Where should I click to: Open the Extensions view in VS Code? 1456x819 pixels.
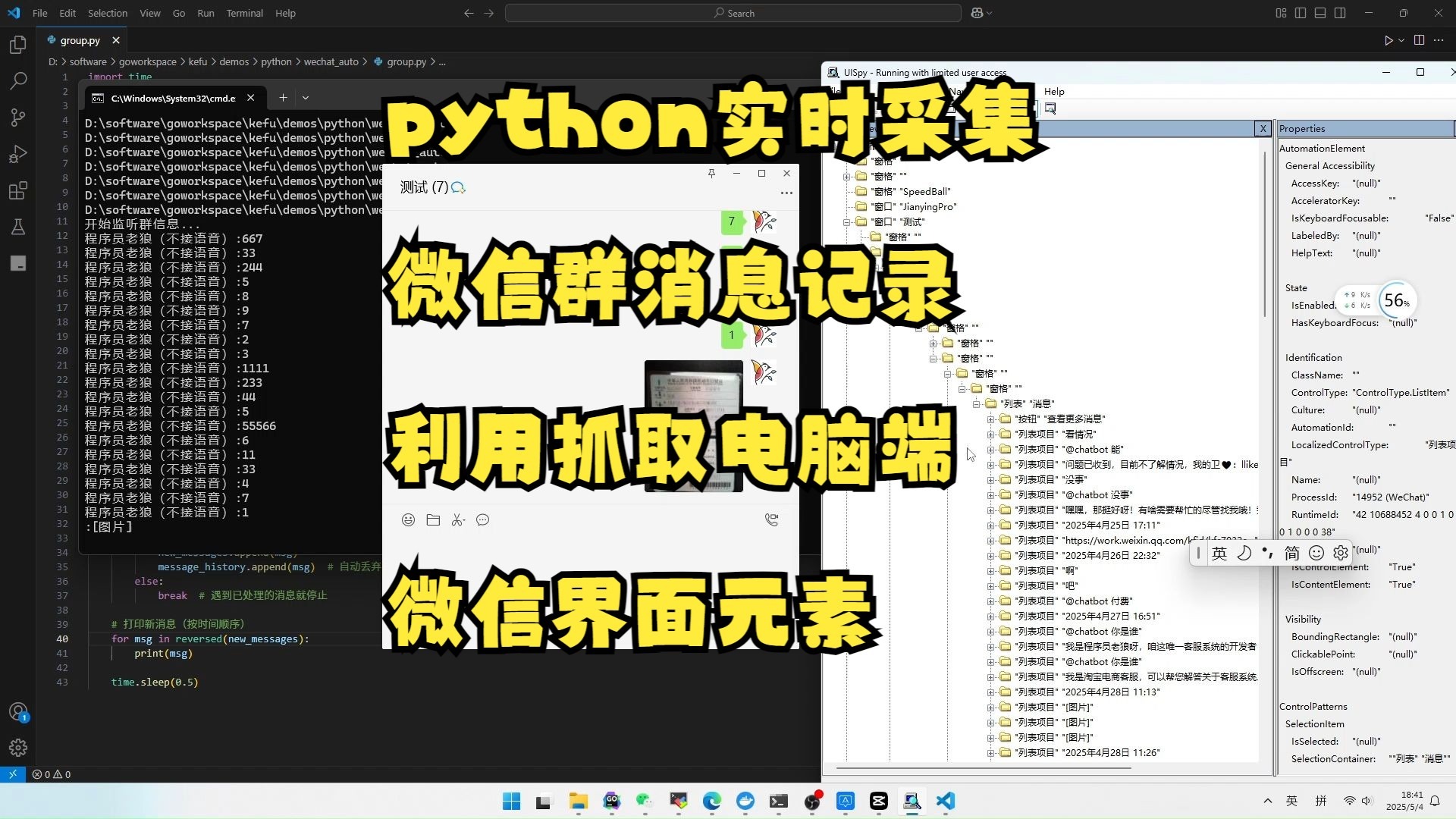tap(18, 190)
